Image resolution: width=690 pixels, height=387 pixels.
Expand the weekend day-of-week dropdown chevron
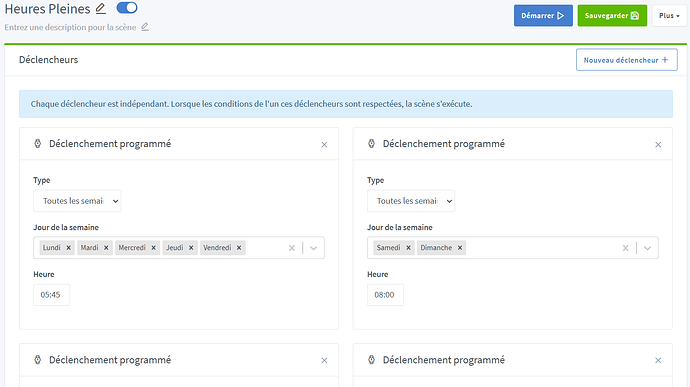[647, 248]
